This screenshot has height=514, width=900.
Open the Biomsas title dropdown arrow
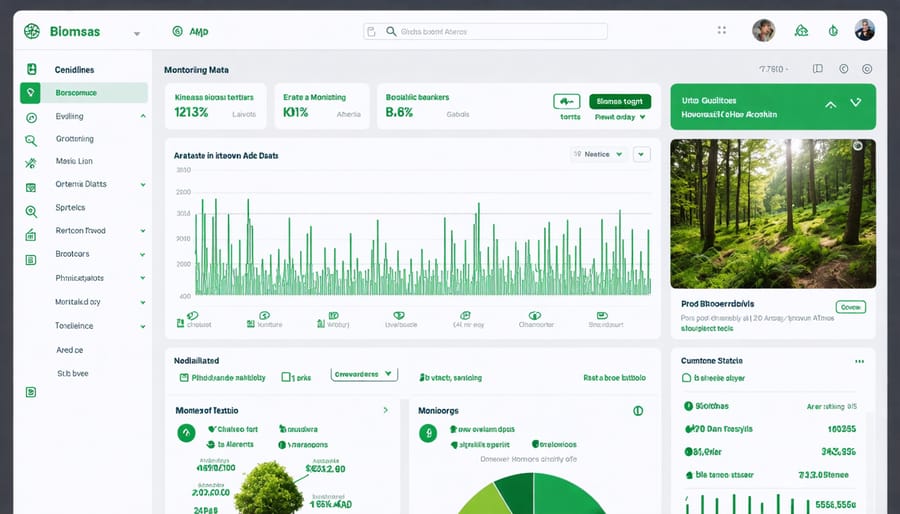click(x=137, y=33)
